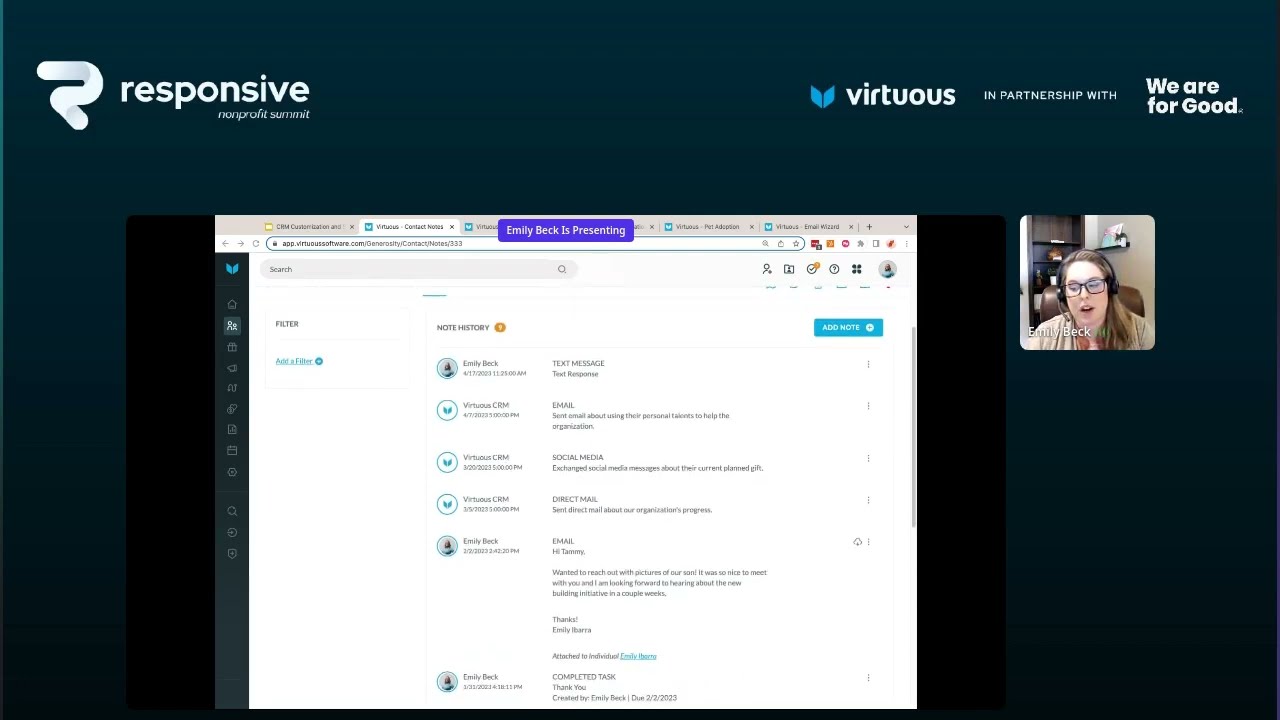Viewport: 1280px width, 720px height.
Task: Click the browser address bar URL
Action: pos(372,244)
